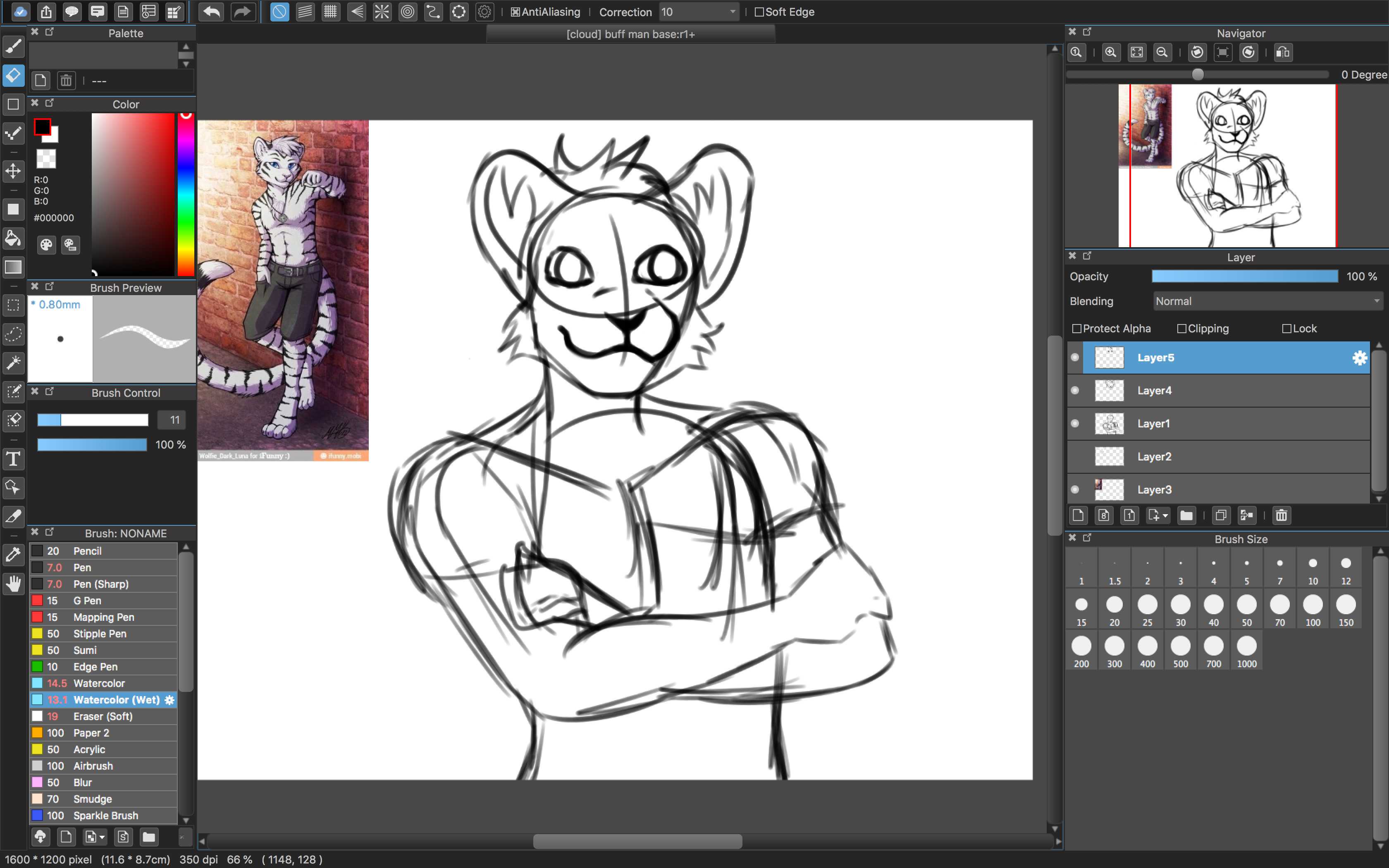Image resolution: width=1389 pixels, height=868 pixels.
Task: Turn off snap with Snap Off icon
Action: click(x=279, y=12)
